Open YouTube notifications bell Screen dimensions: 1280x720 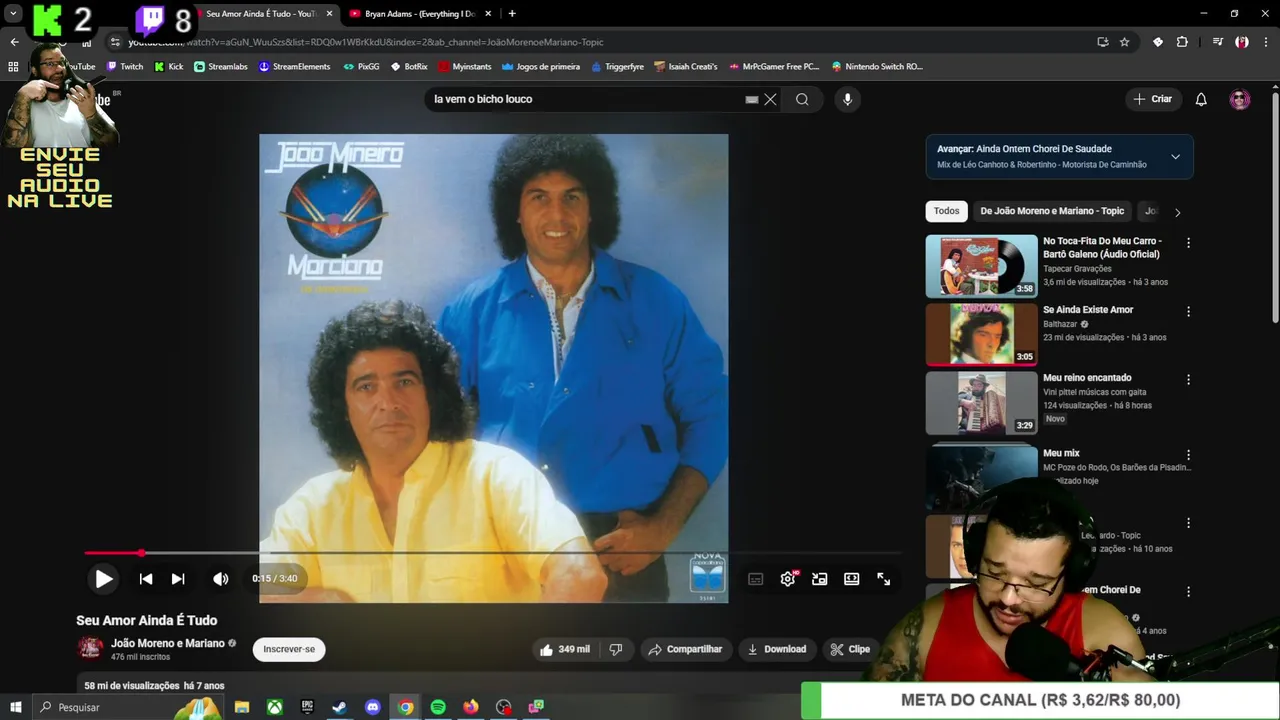pyautogui.click(x=1201, y=99)
